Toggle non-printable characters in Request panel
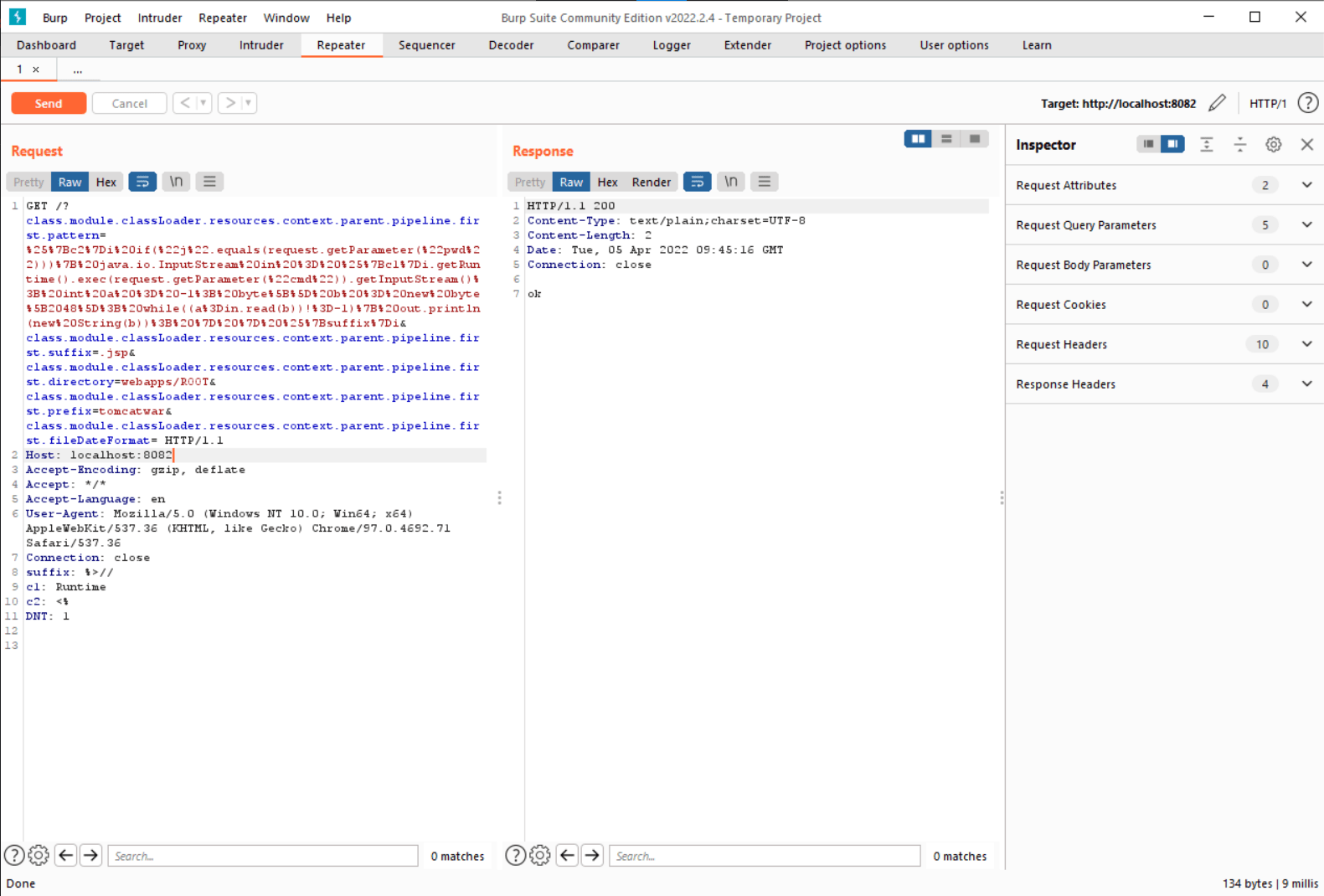The height and width of the screenshot is (896, 1324). click(176, 182)
